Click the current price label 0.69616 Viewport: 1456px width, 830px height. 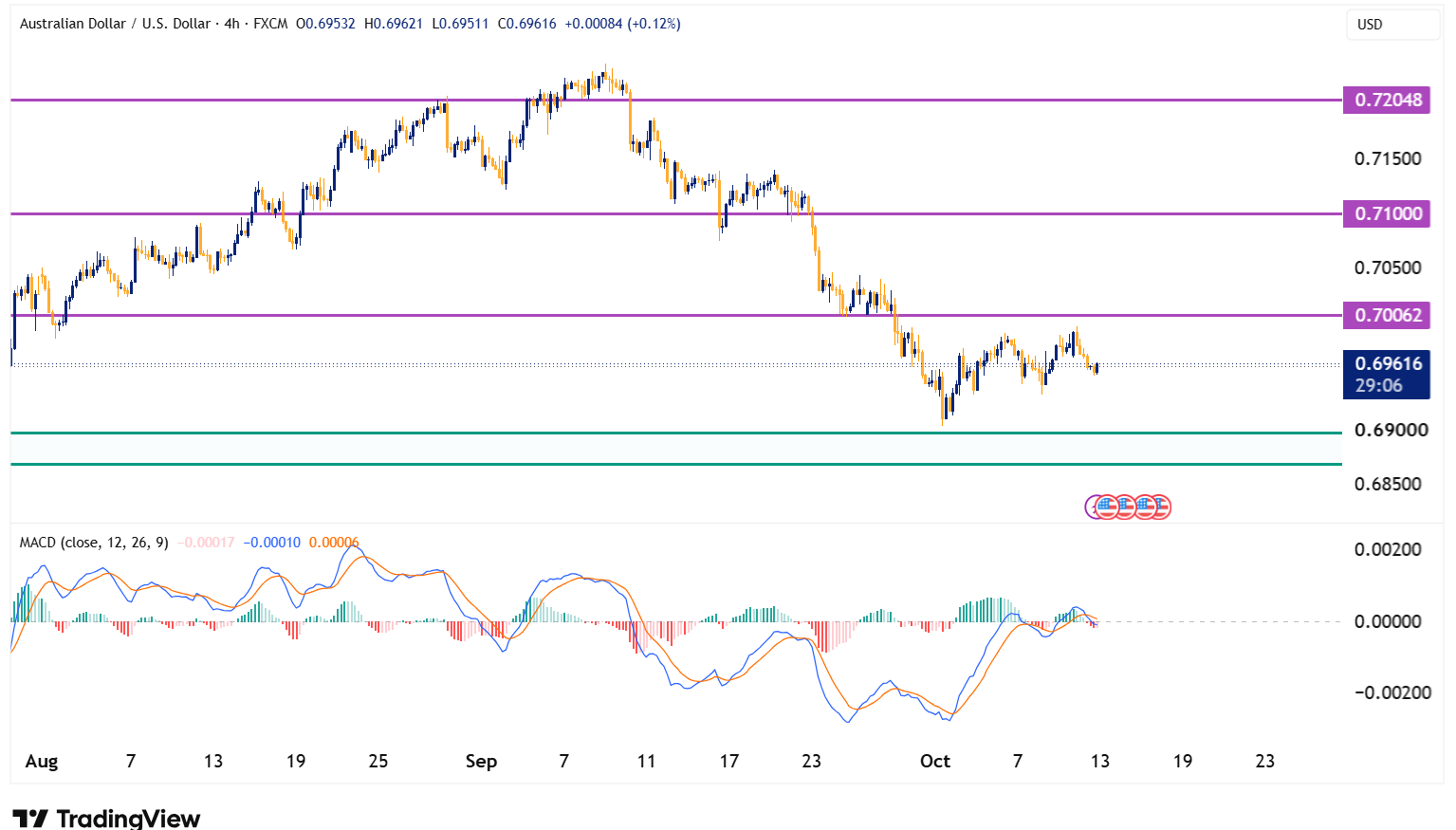tap(1388, 363)
